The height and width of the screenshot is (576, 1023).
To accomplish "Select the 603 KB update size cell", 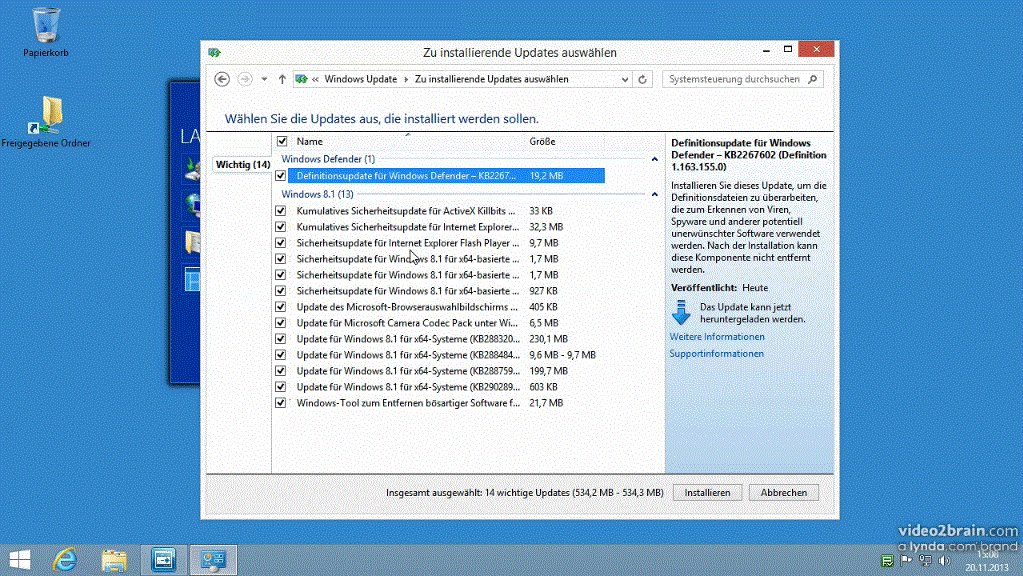I will [543, 387].
